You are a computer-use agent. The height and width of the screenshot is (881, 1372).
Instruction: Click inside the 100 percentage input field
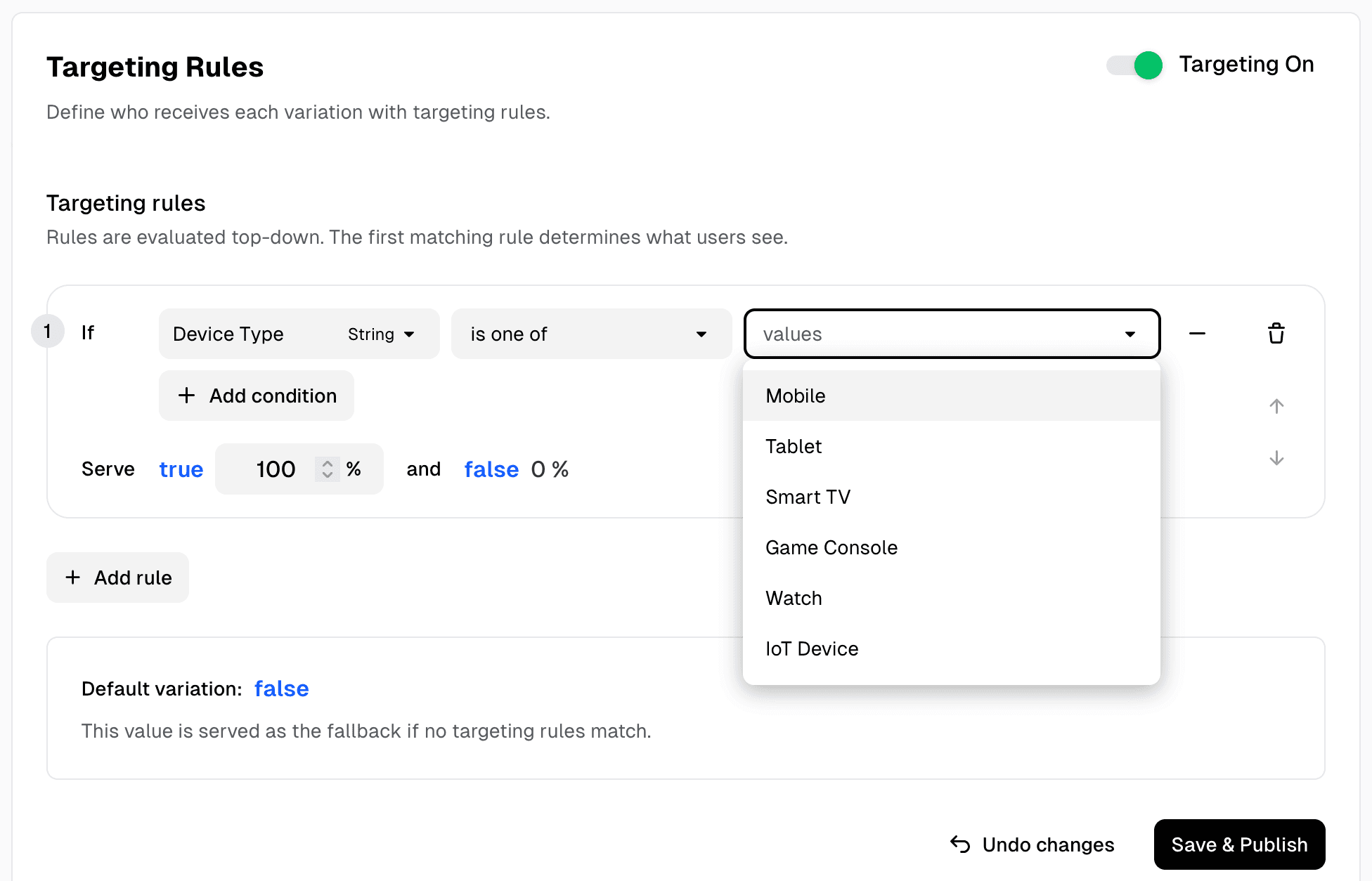[276, 469]
